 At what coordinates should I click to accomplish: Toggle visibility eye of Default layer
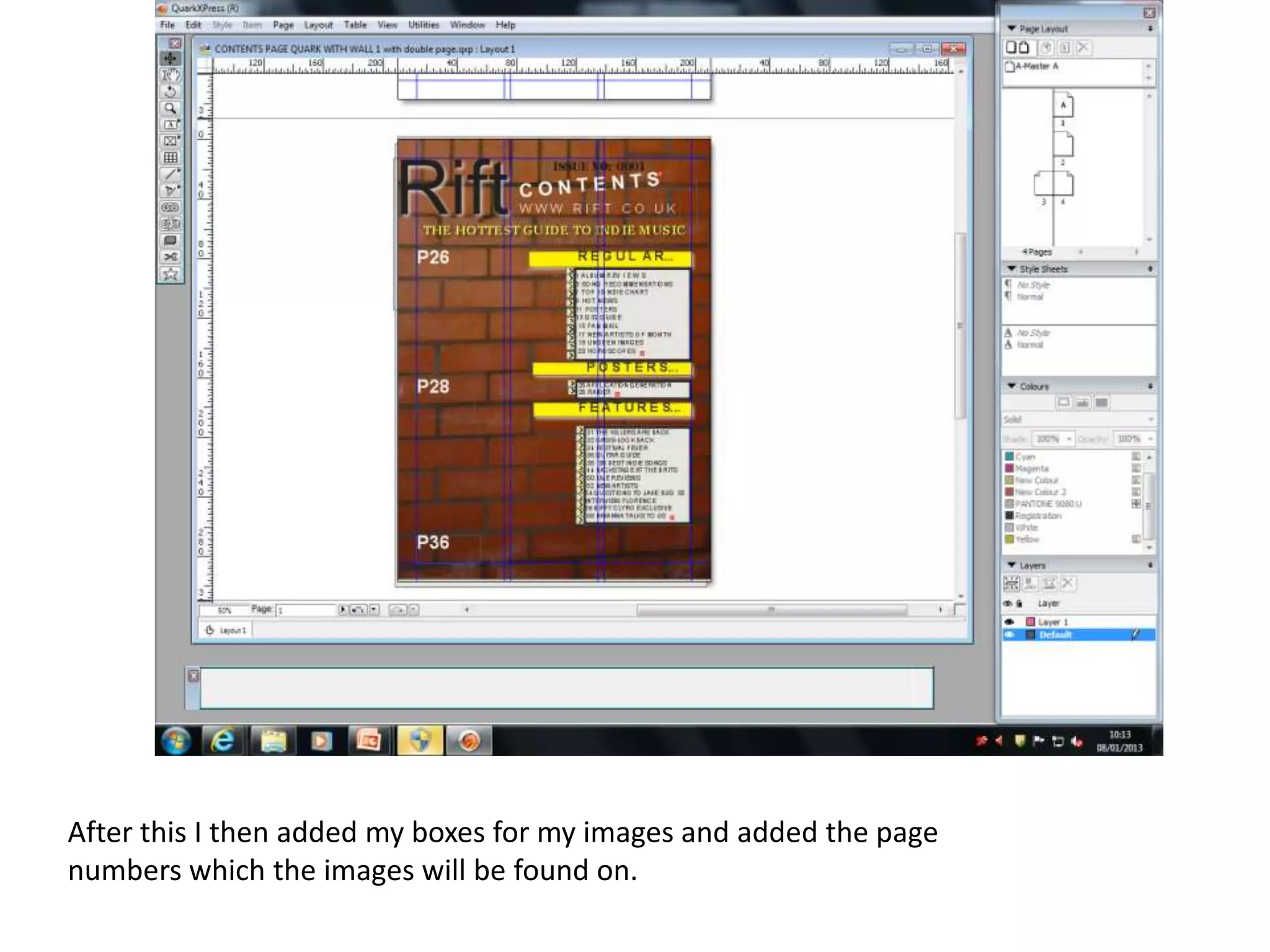(x=1009, y=635)
